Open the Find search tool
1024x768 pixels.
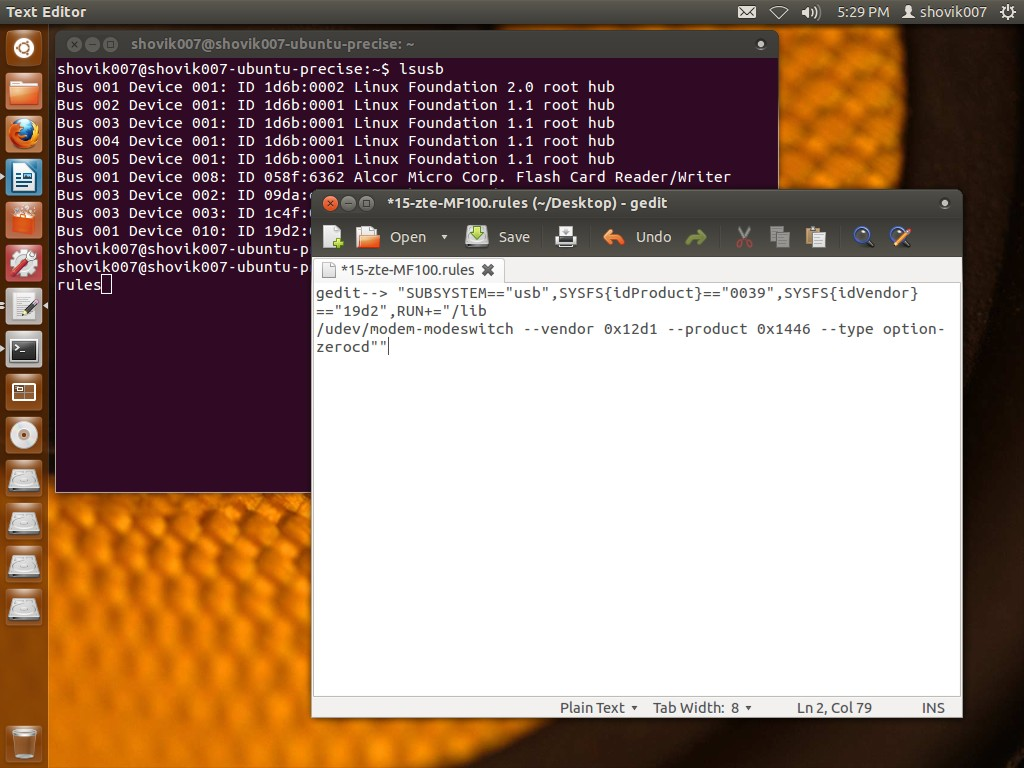tap(861, 237)
